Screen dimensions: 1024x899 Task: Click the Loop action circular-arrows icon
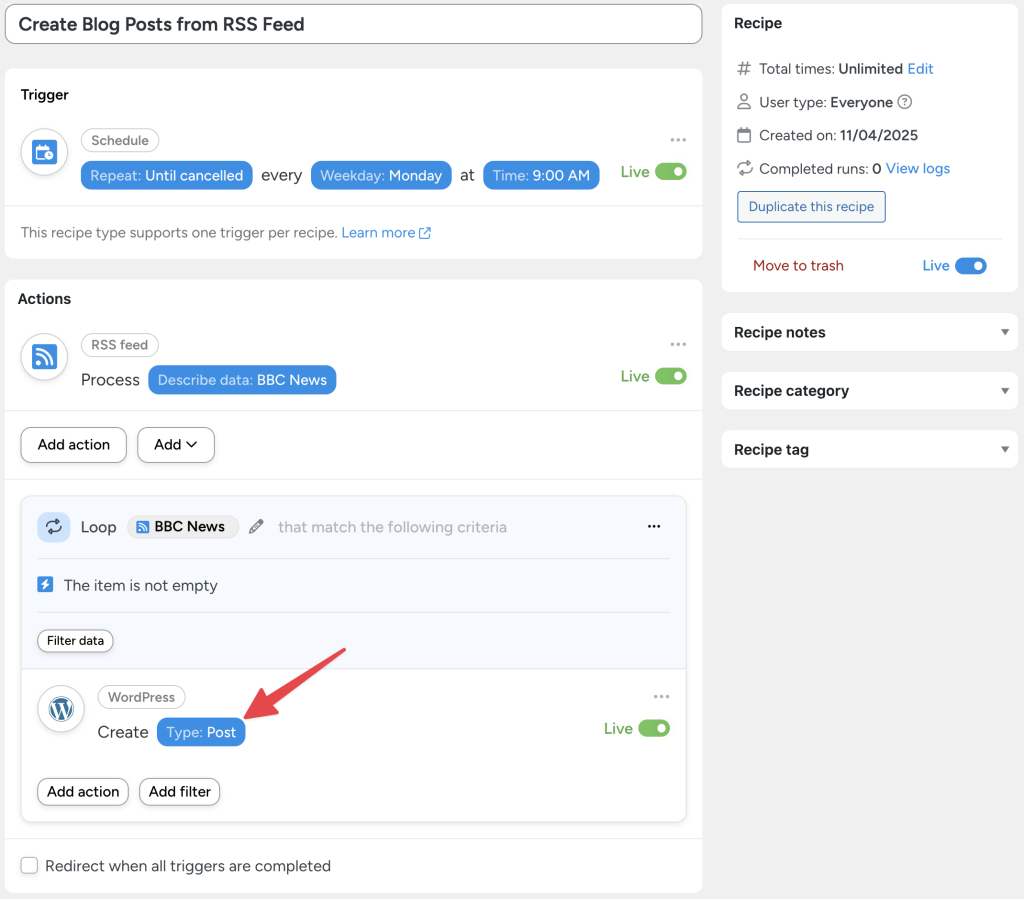coord(53,527)
